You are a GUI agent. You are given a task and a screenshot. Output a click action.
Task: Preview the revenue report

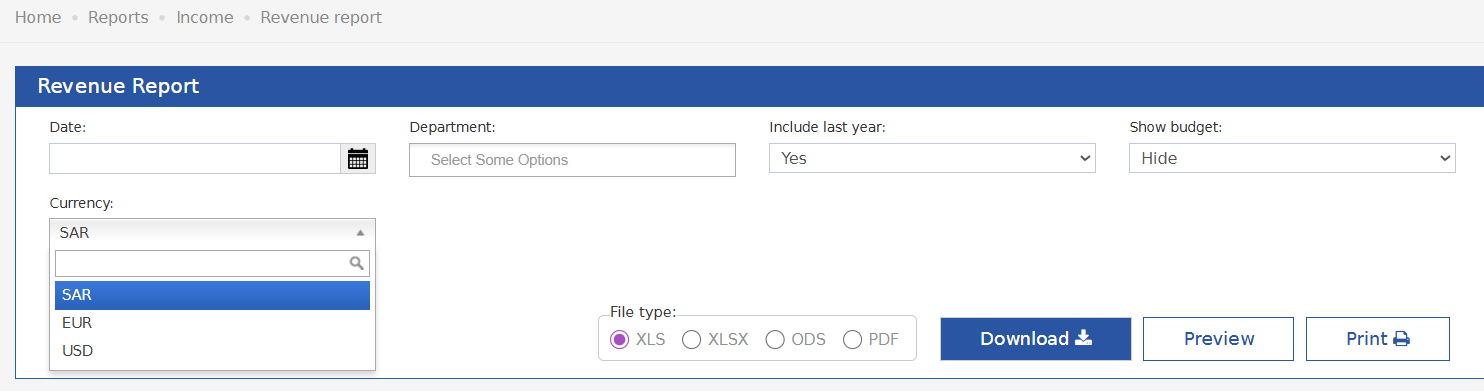coord(1218,339)
